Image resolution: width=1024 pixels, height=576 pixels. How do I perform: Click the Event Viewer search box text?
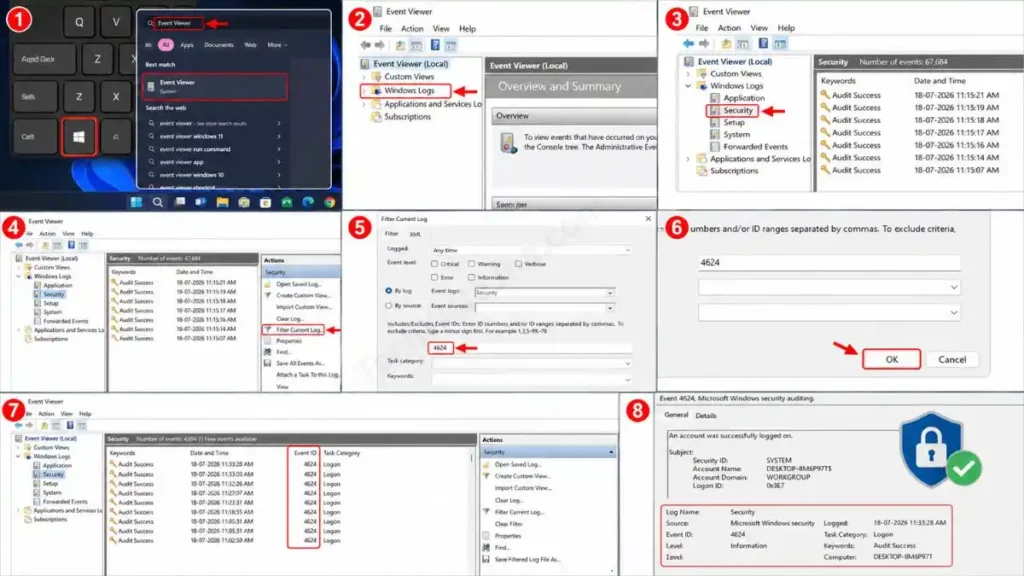174,23
